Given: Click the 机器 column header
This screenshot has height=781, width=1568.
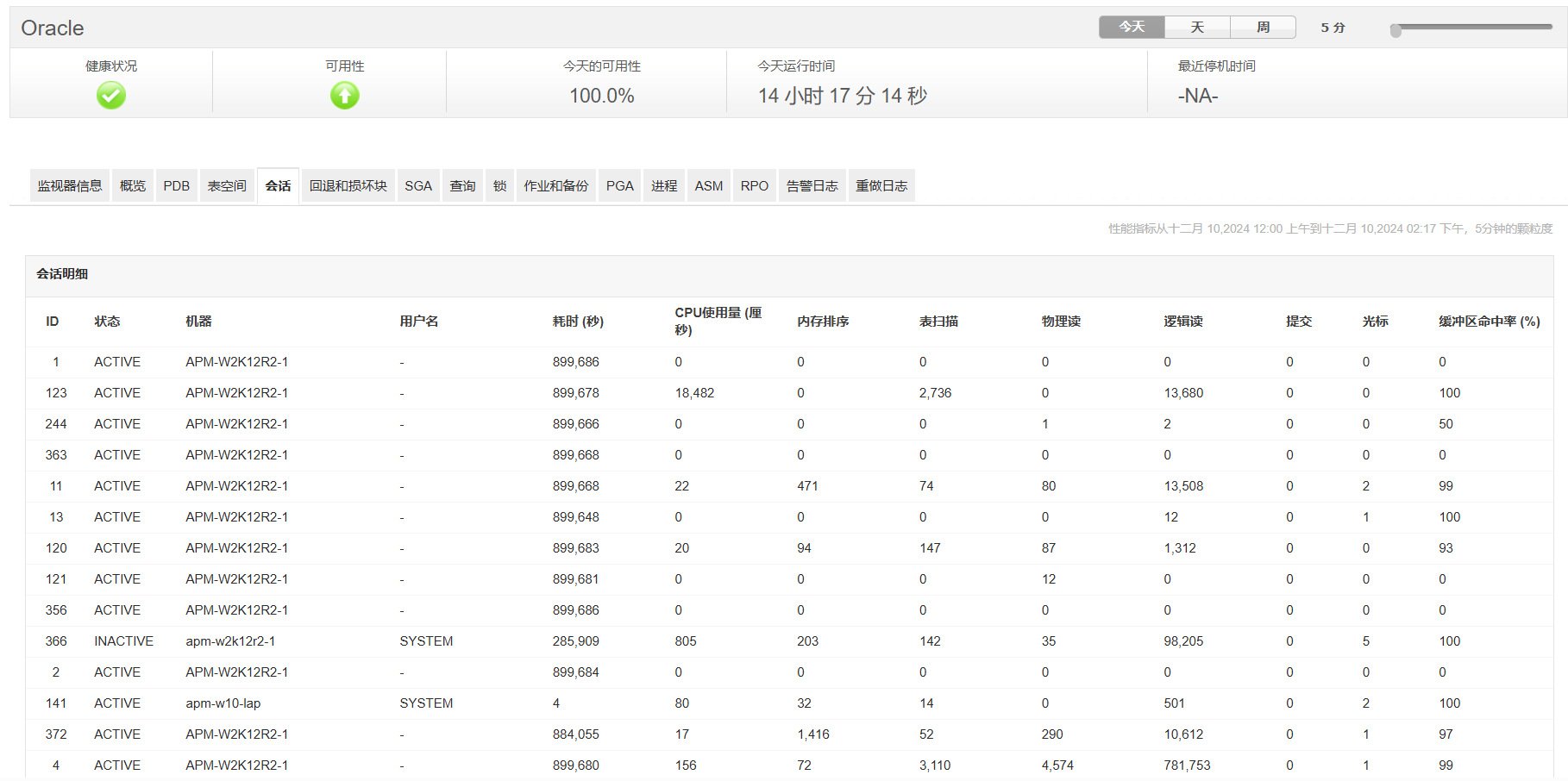Looking at the screenshot, I should tap(198, 322).
